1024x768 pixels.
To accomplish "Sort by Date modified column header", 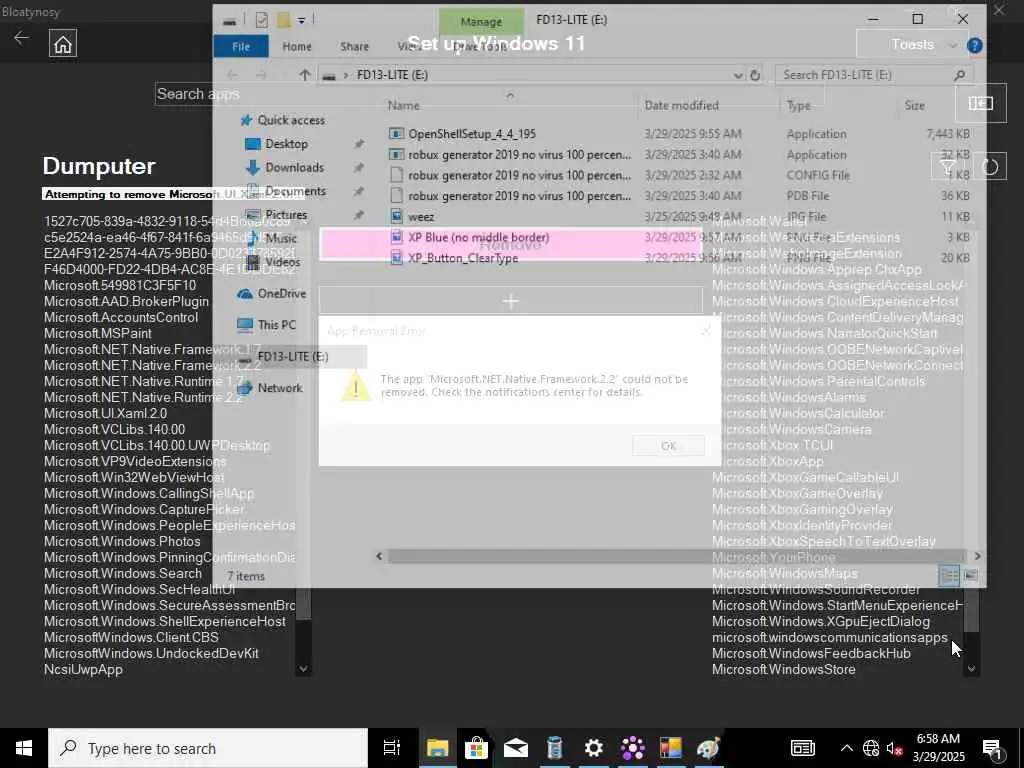I will pyautogui.click(x=681, y=105).
